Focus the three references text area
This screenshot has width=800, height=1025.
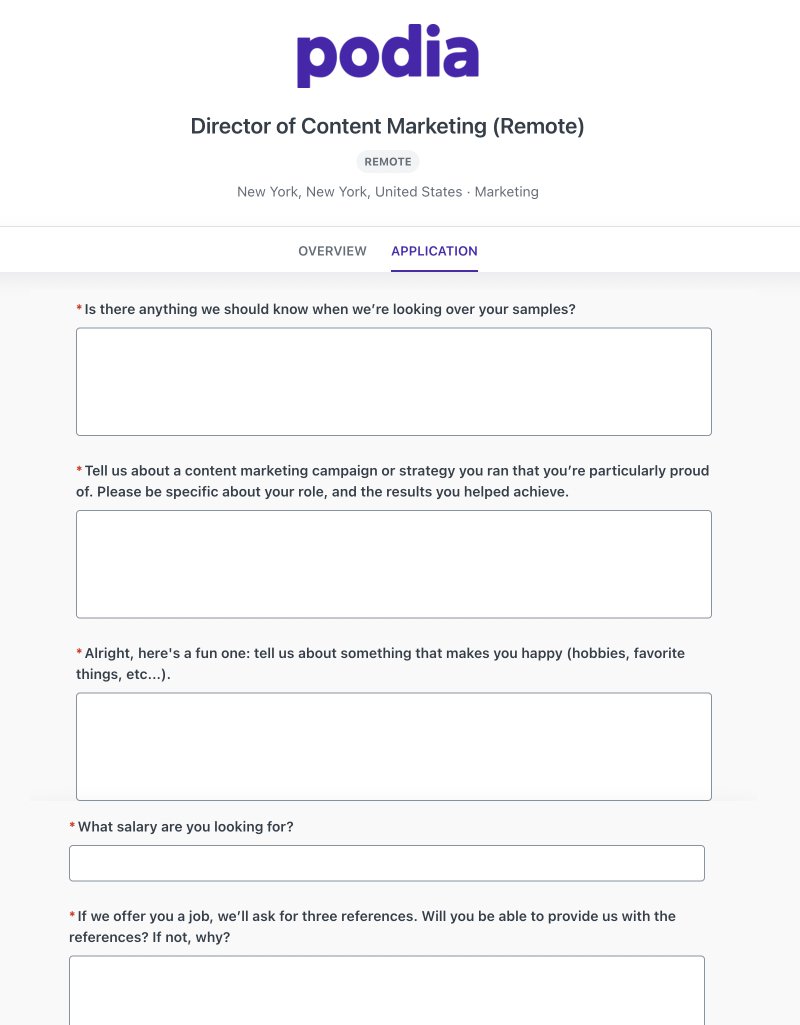(387, 990)
